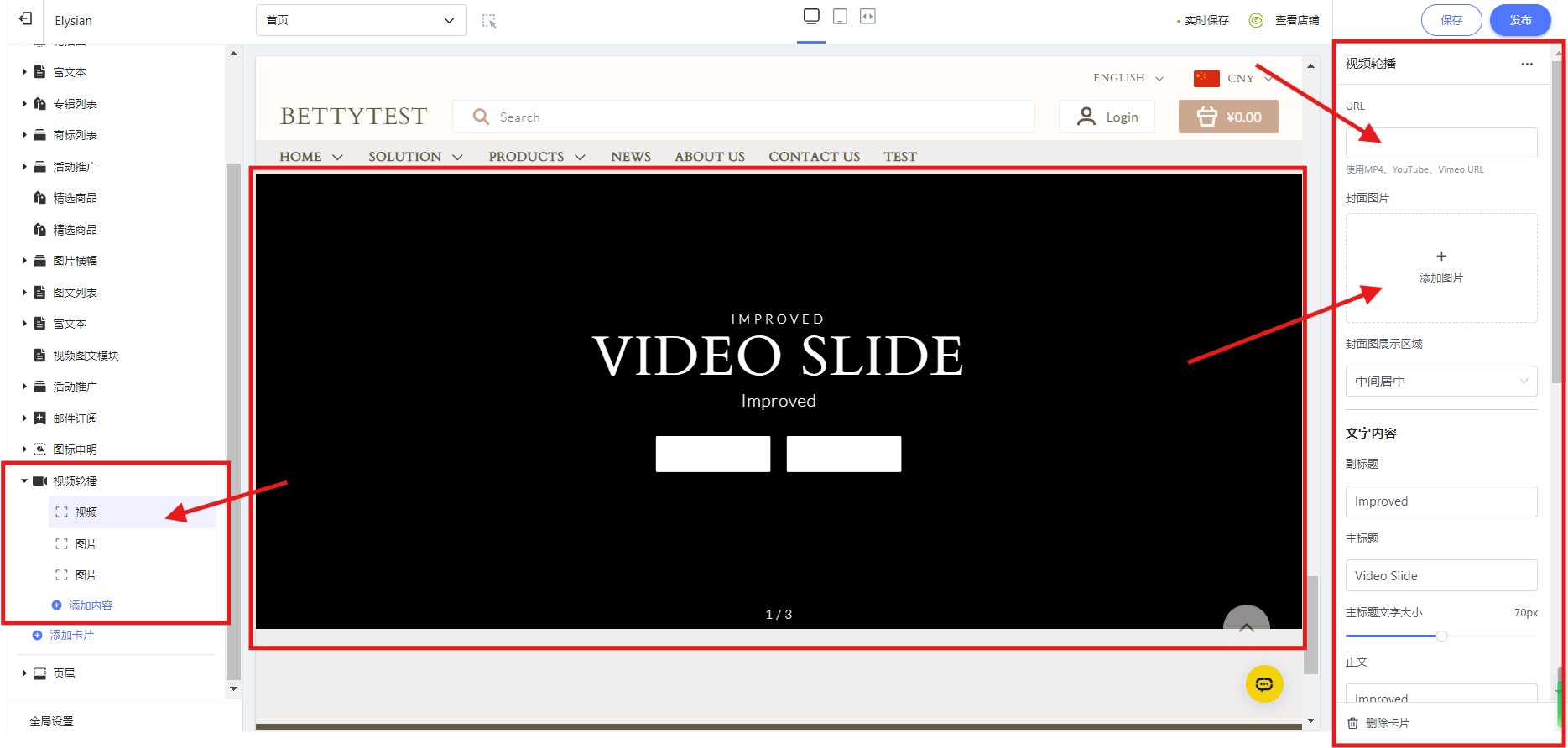
Task: Click the 发布 publish button
Action: (x=1519, y=20)
